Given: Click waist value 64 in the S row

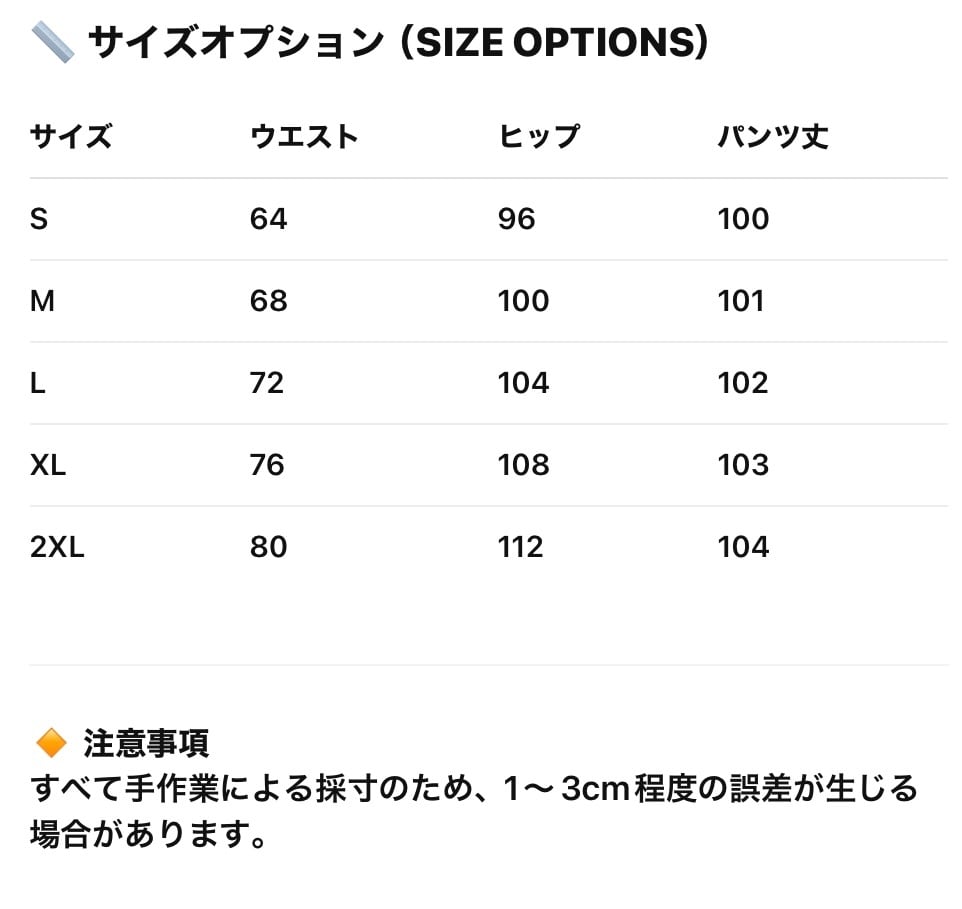Looking at the screenshot, I should coord(268,219).
